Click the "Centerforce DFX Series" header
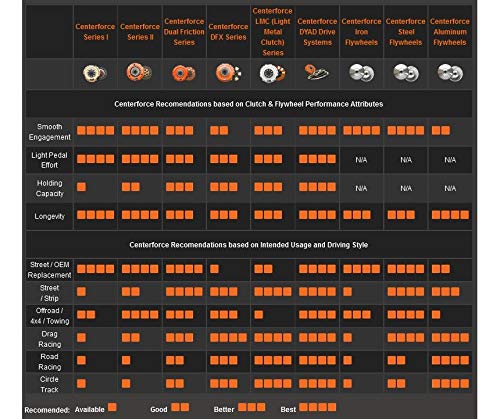 pyautogui.click(x=228, y=32)
